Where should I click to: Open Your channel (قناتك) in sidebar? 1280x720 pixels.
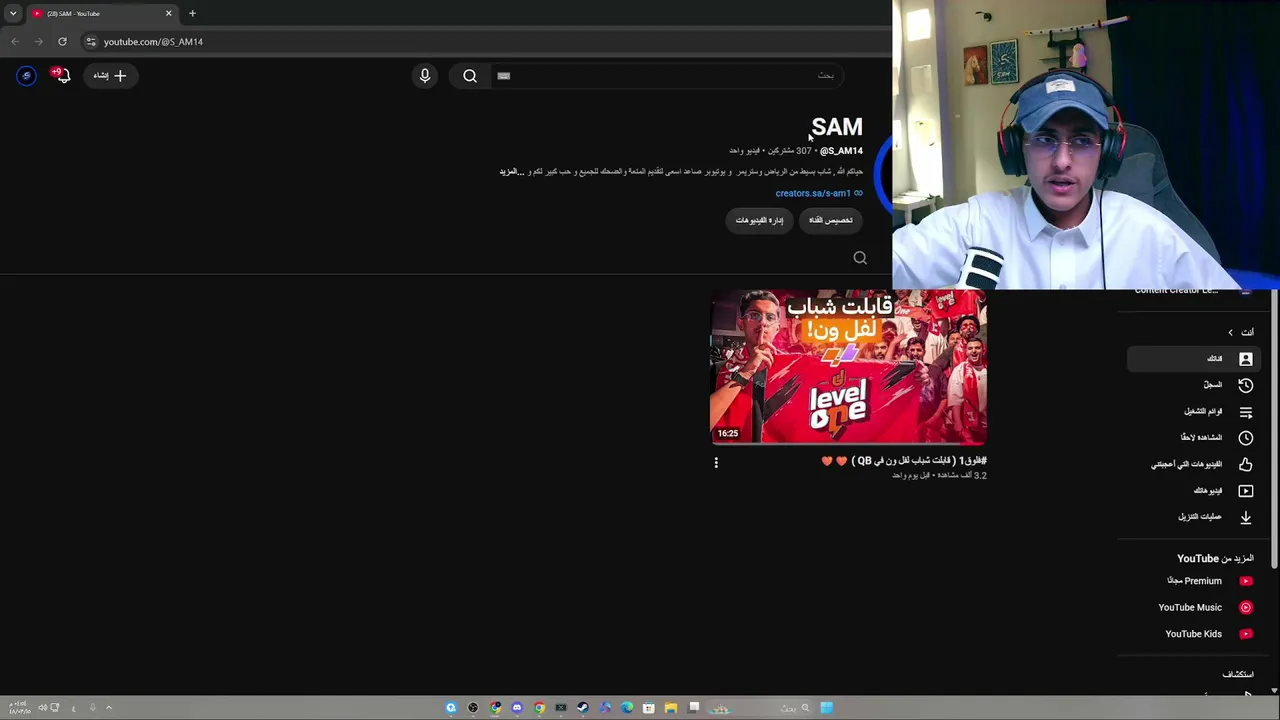pyautogui.click(x=1193, y=359)
